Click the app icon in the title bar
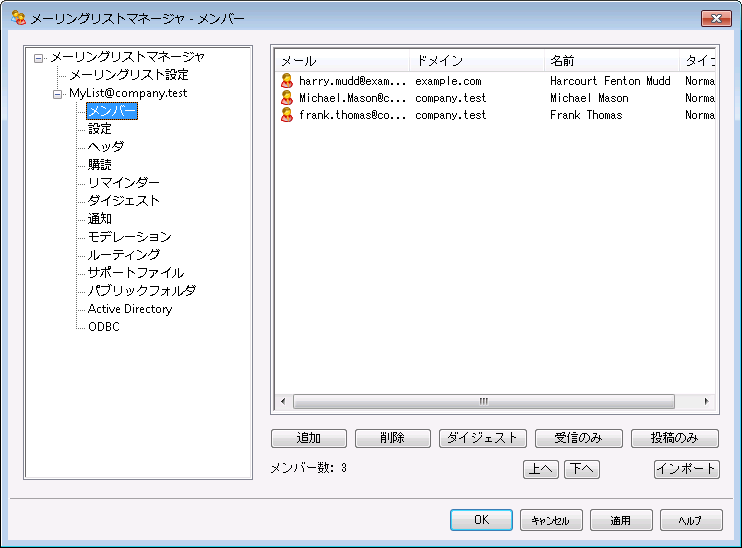This screenshot has width=742, height=548. coord(18,17)
